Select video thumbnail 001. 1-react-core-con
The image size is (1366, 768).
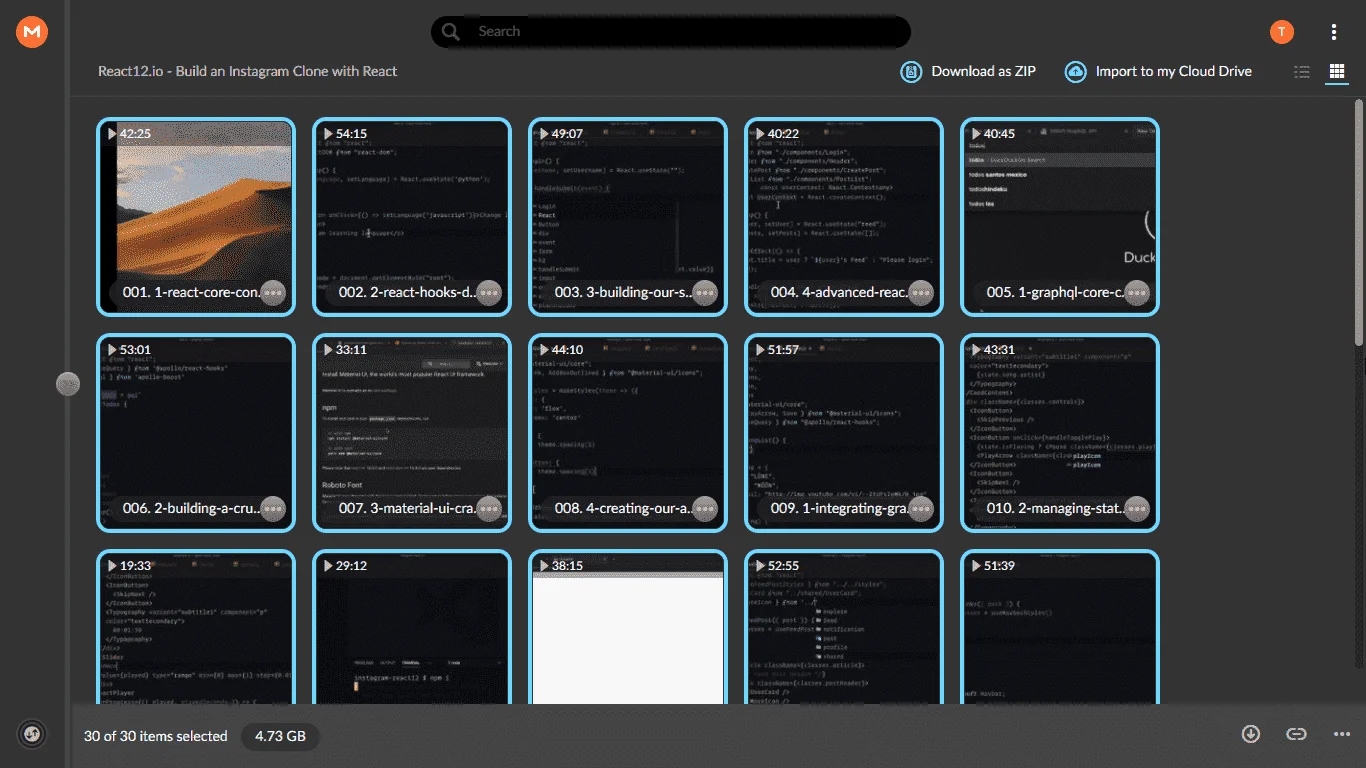[196, 217]
